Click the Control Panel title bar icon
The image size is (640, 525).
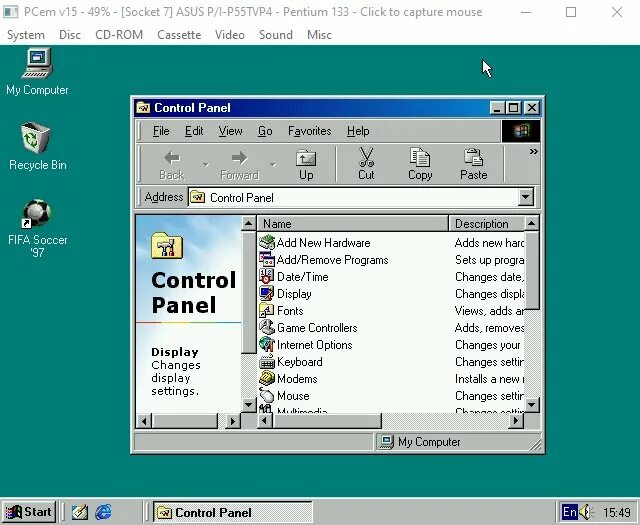click(x=143, y=108)
